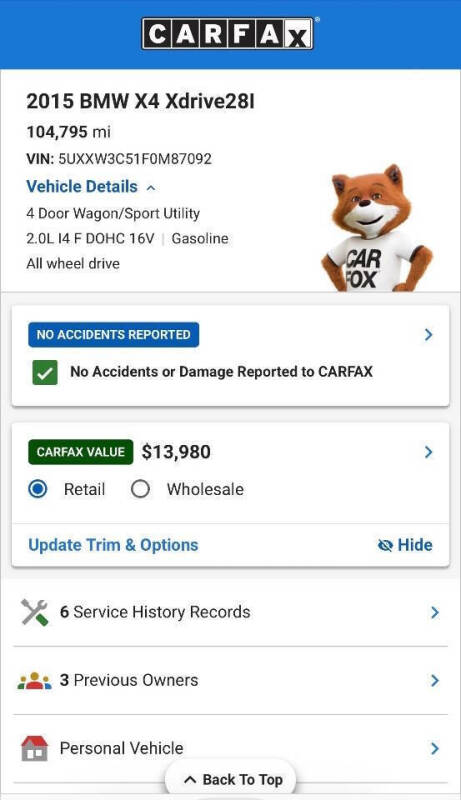Open No Accidents Reported details chevron
461x800 pixels.
tap(428, 335)
